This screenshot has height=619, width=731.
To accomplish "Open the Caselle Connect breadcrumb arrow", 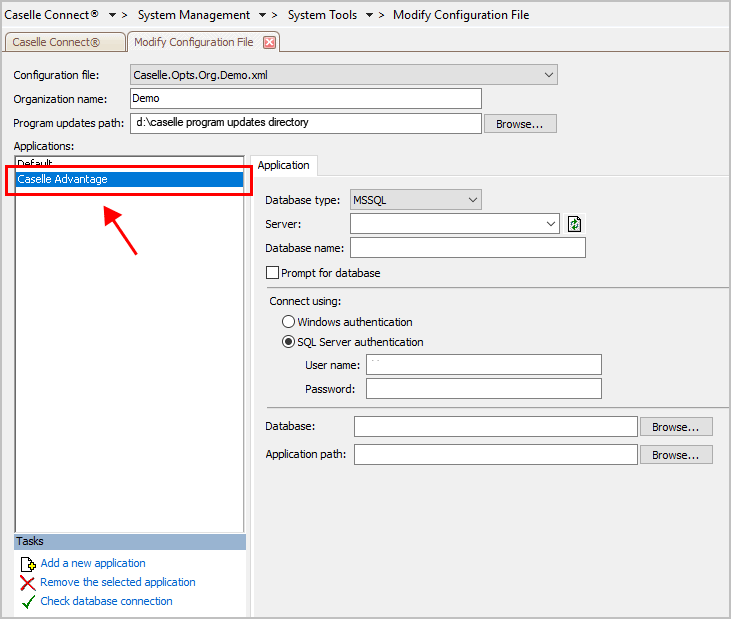I will [x=112, y=15].
